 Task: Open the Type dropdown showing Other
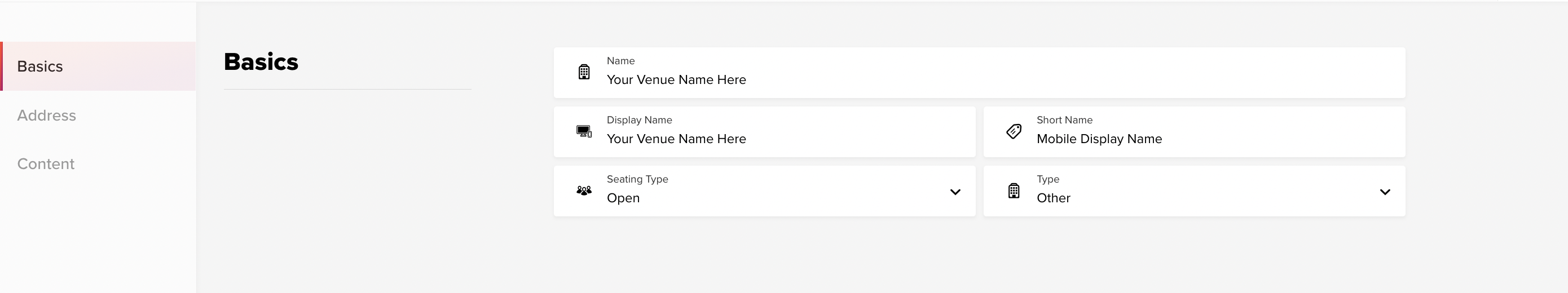point(1194,191)
